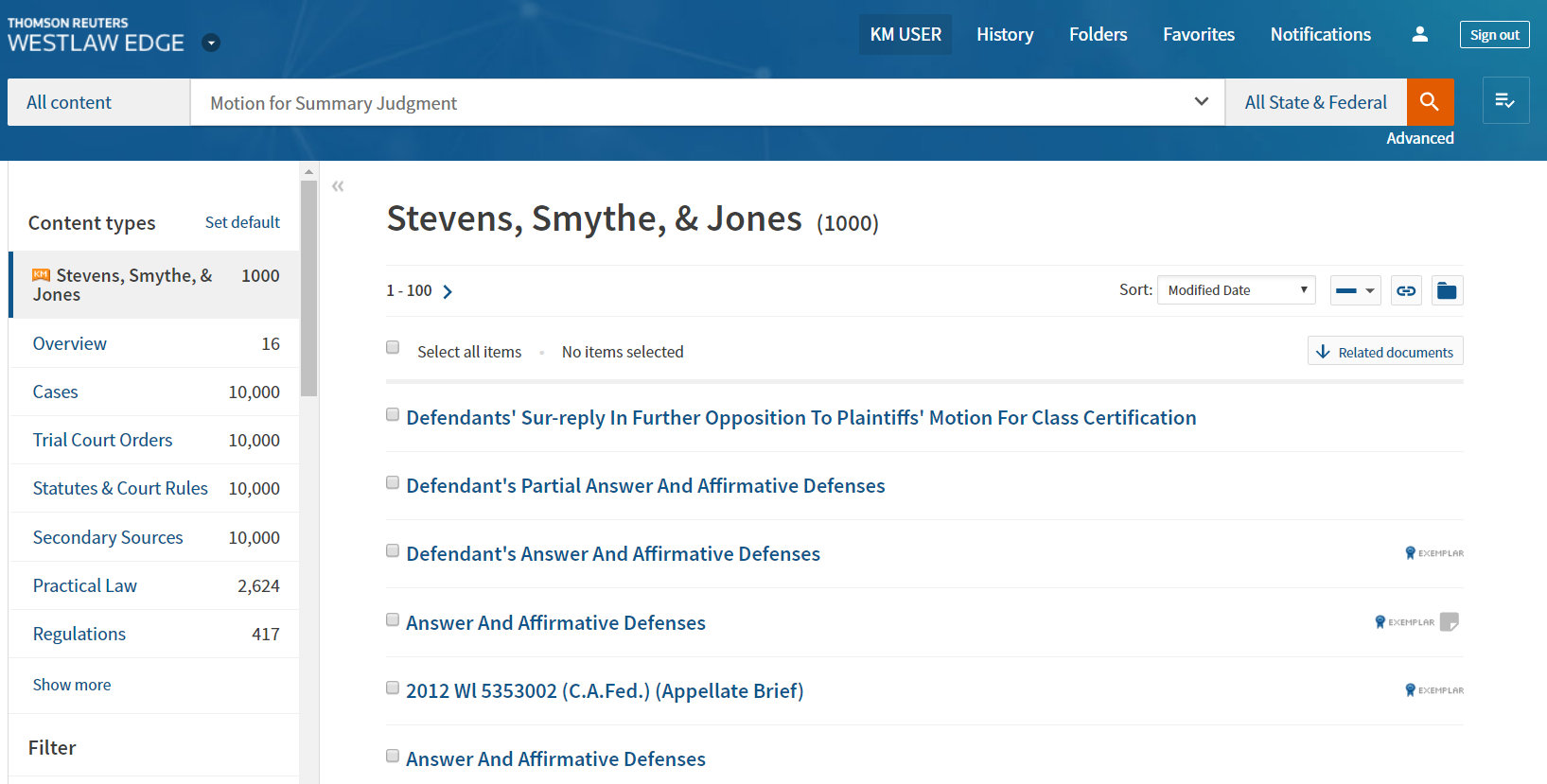Check the first Answer And Affirmative Defenses checkbox

393,619
